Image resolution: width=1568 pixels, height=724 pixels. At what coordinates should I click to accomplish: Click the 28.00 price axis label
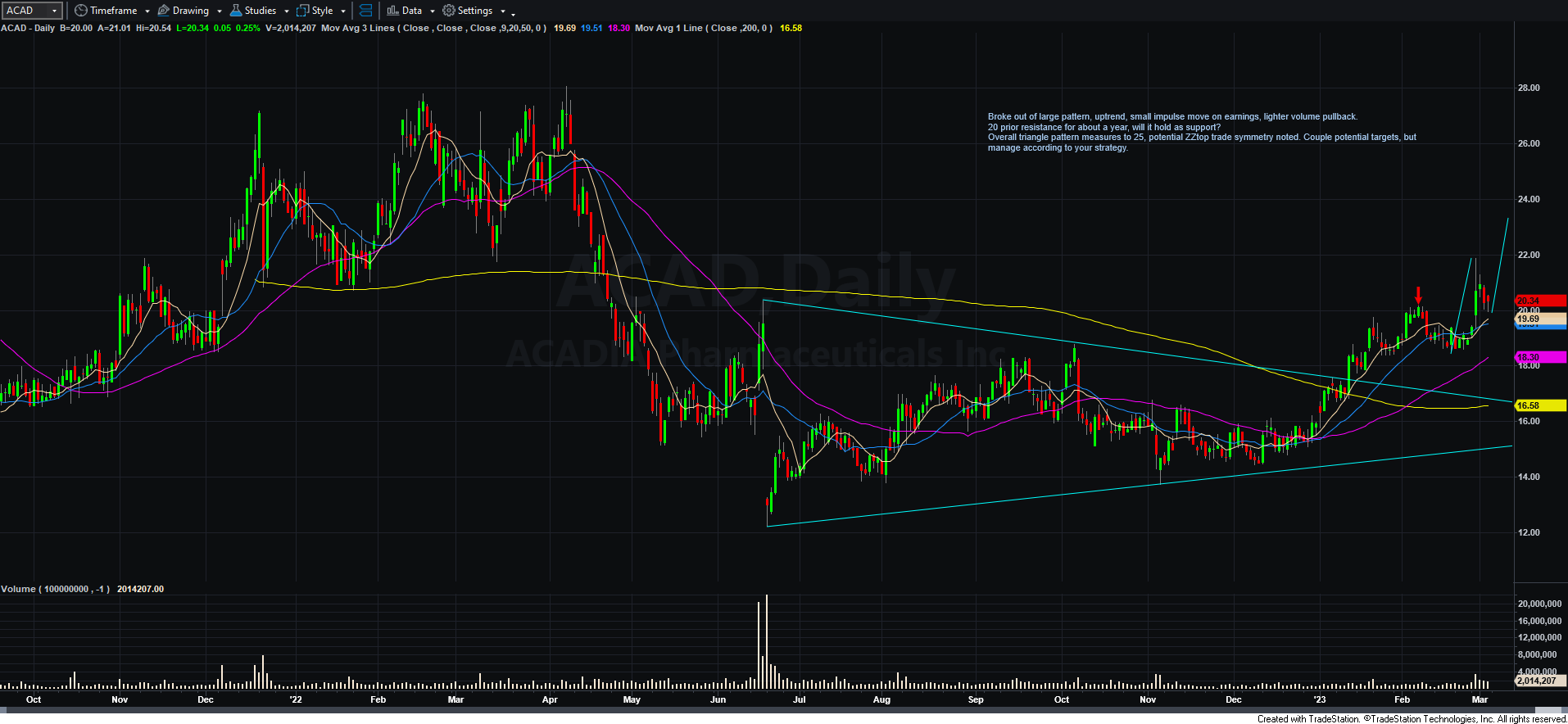(1529, 88)
